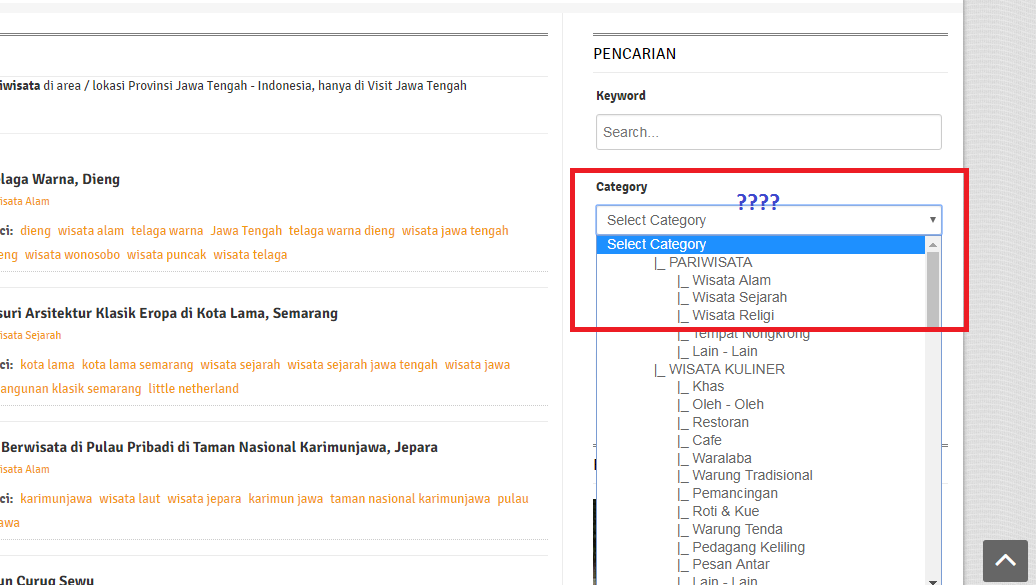Select Warung Tradisional in the list

[x=752, y=475]
